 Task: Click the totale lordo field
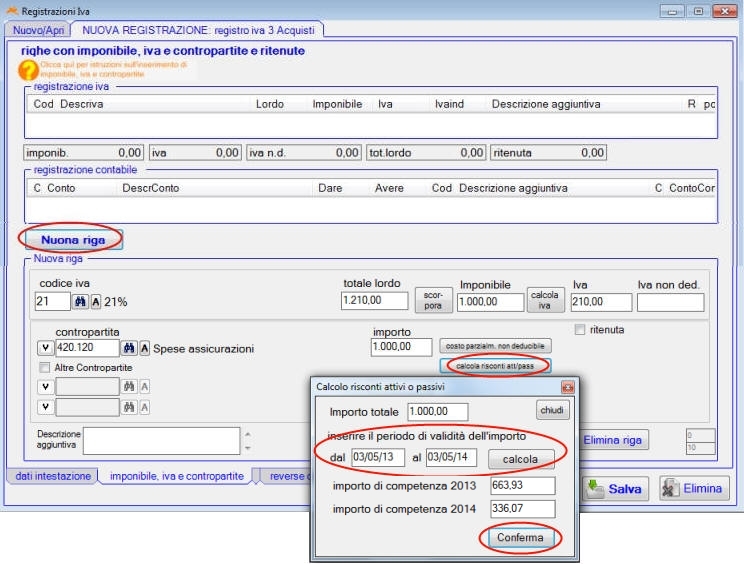click(374, 300)
